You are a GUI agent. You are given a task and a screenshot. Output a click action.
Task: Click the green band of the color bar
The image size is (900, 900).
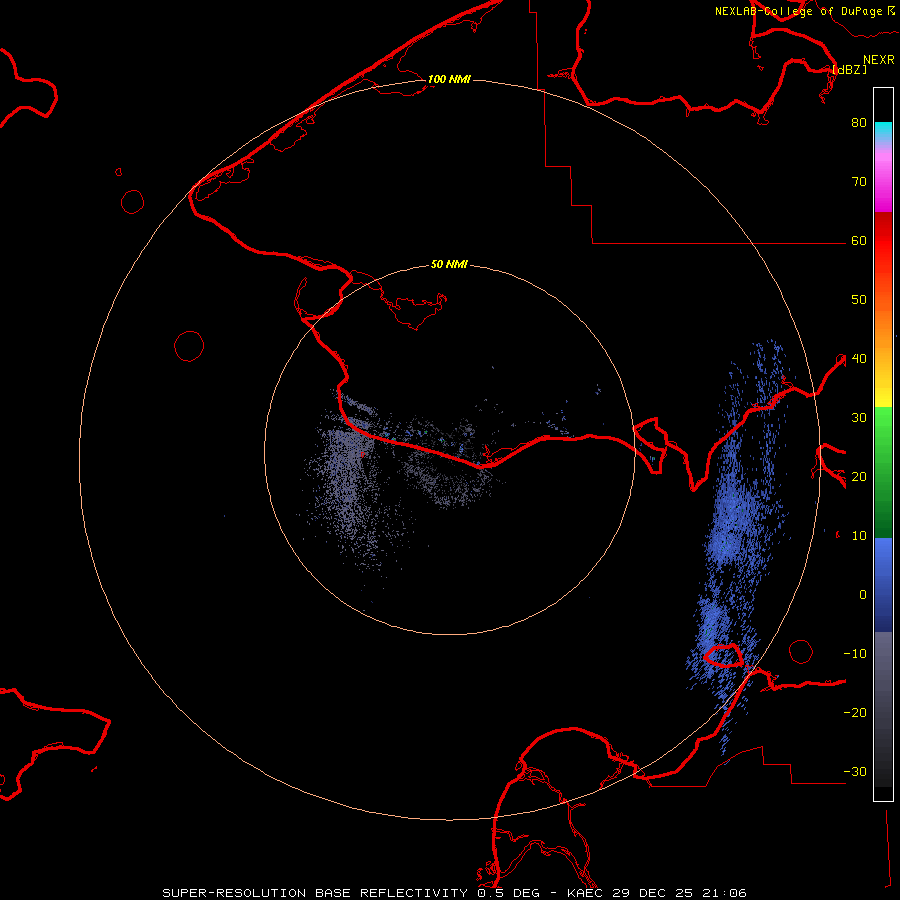tap(883, 472)
